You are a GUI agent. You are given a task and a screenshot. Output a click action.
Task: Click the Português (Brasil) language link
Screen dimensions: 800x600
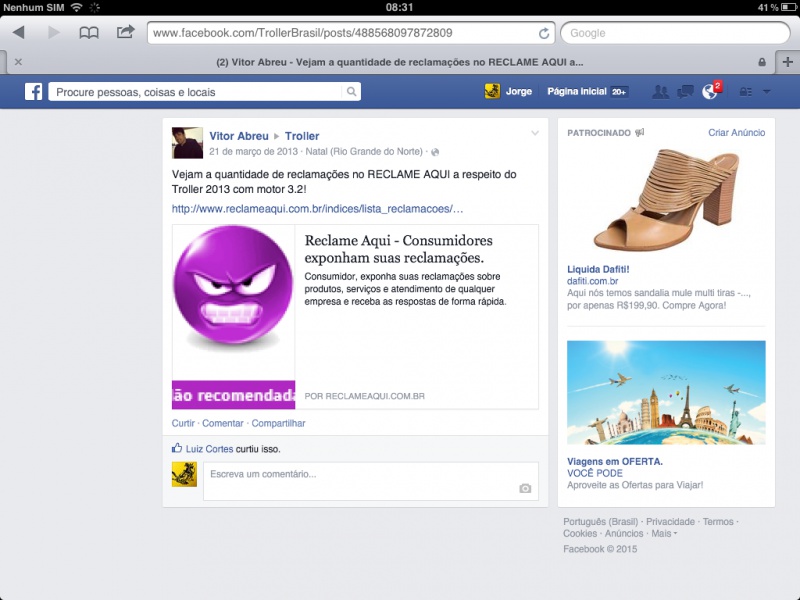tap(601, 522)
